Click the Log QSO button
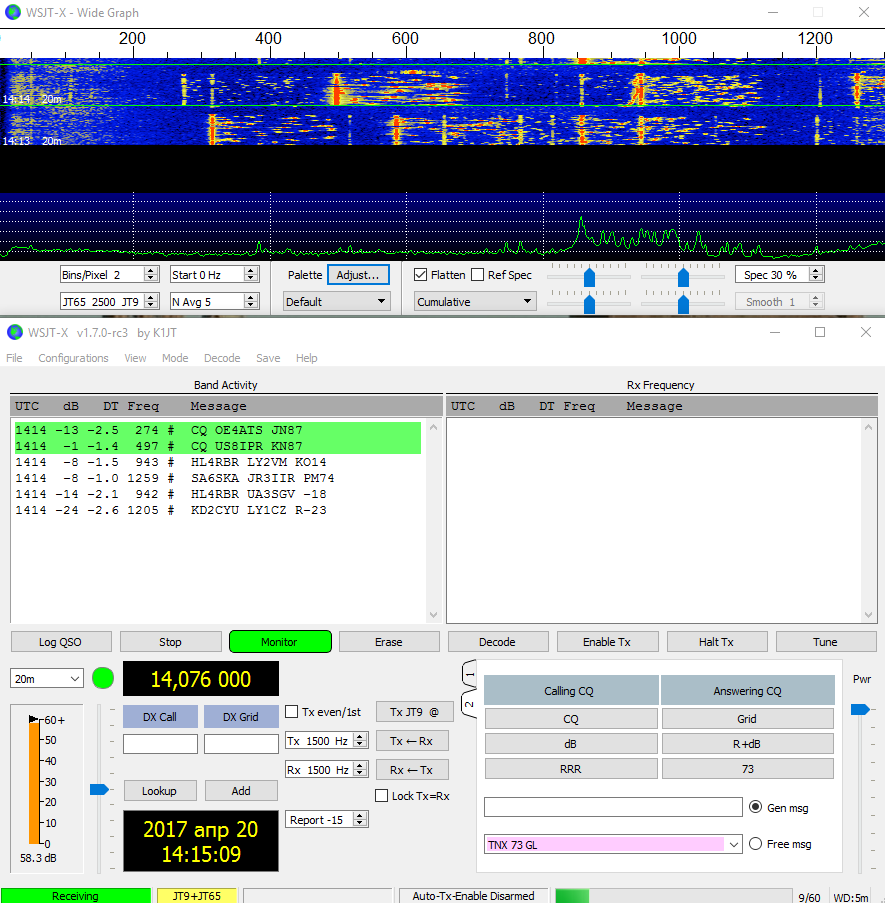 click(x=60, y=642)
